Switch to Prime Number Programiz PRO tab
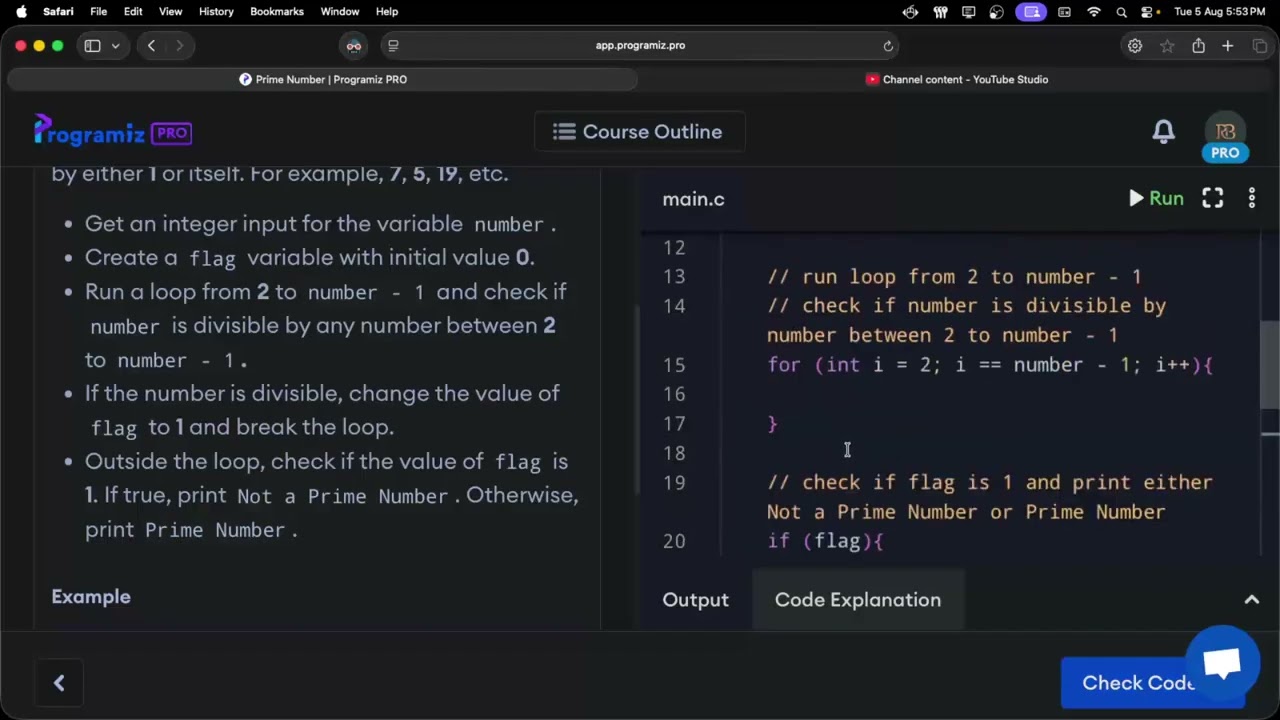Image resolution: width=1280 pixels, height=720 pixels. (x=323, y=79)
